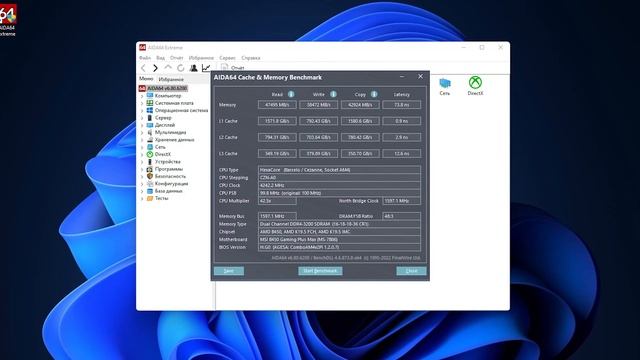
Task: Click the user silhouette toolbar icon
Action: click(x=193, y=68)
